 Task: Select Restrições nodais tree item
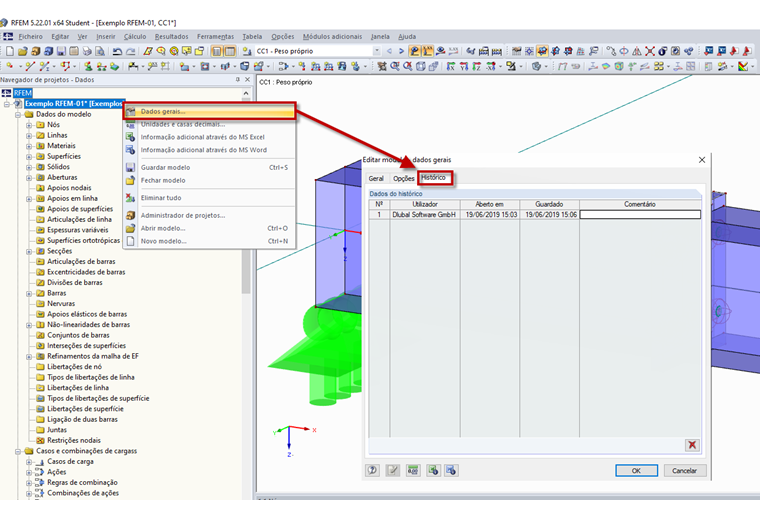(x=74, y=440)
